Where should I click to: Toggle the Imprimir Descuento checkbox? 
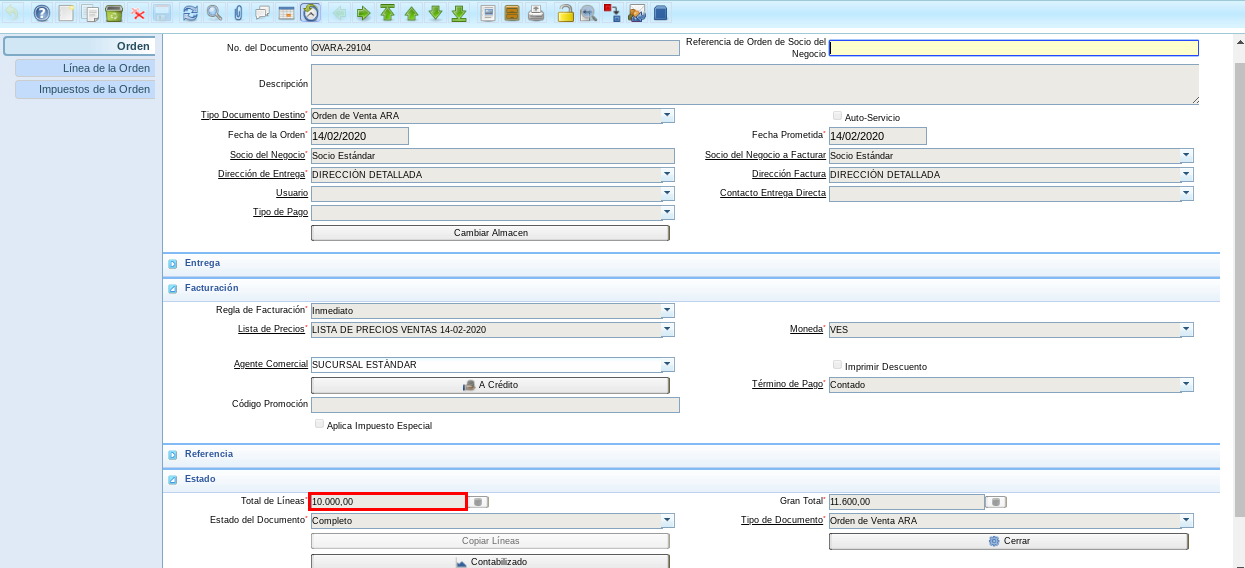(837, 365)
